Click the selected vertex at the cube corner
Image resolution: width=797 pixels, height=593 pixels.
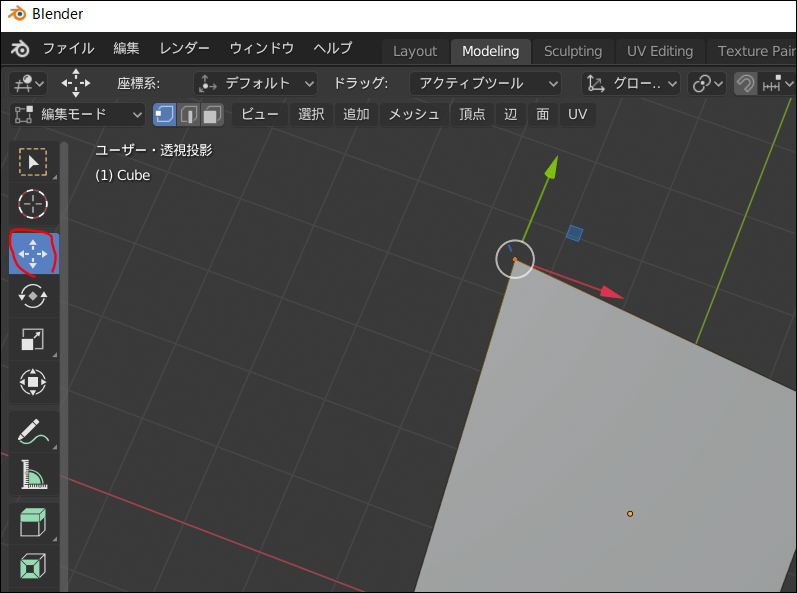(515, 259)
